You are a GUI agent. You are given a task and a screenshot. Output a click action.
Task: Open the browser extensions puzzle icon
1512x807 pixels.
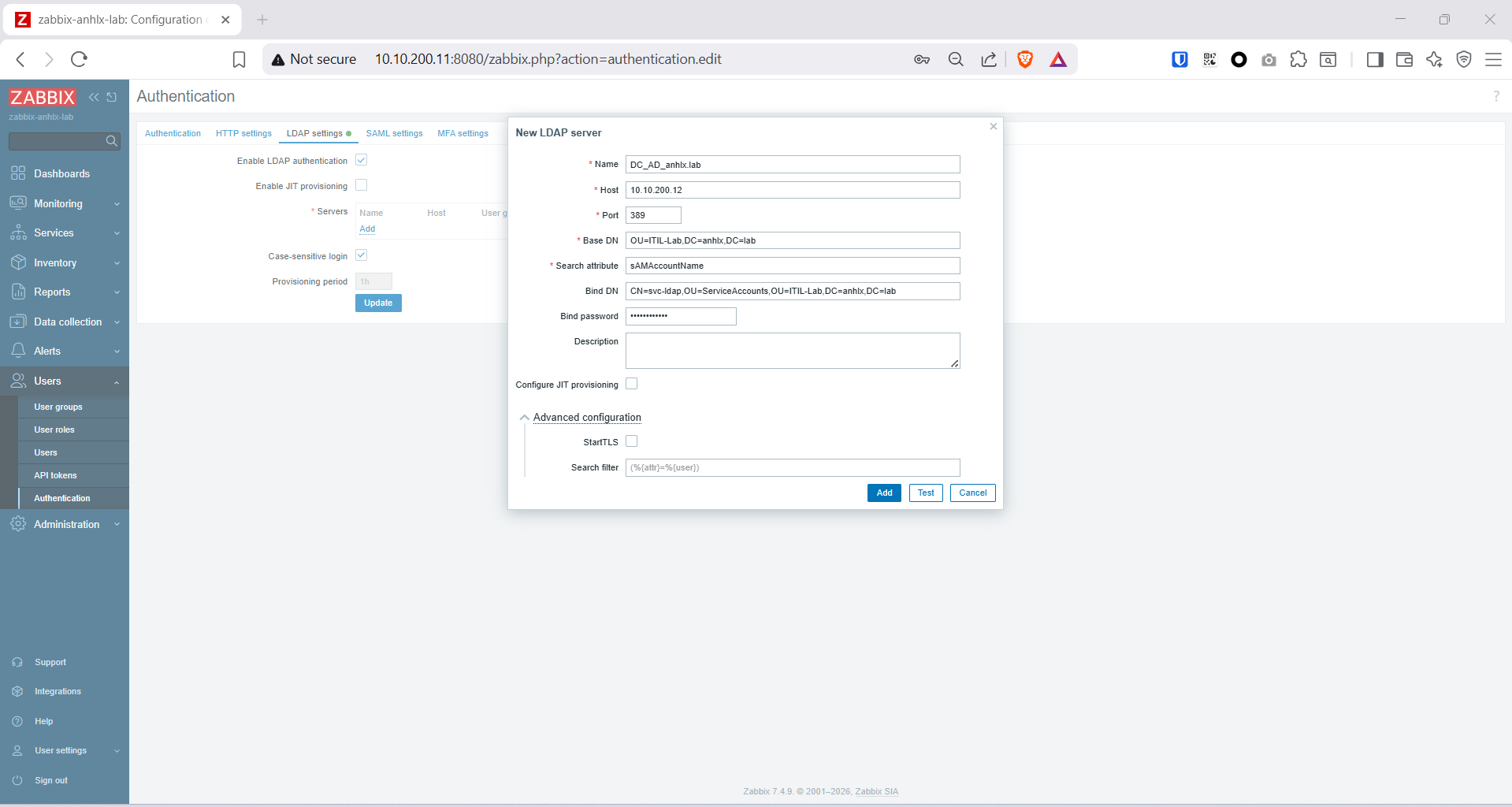pos(1298,59)
